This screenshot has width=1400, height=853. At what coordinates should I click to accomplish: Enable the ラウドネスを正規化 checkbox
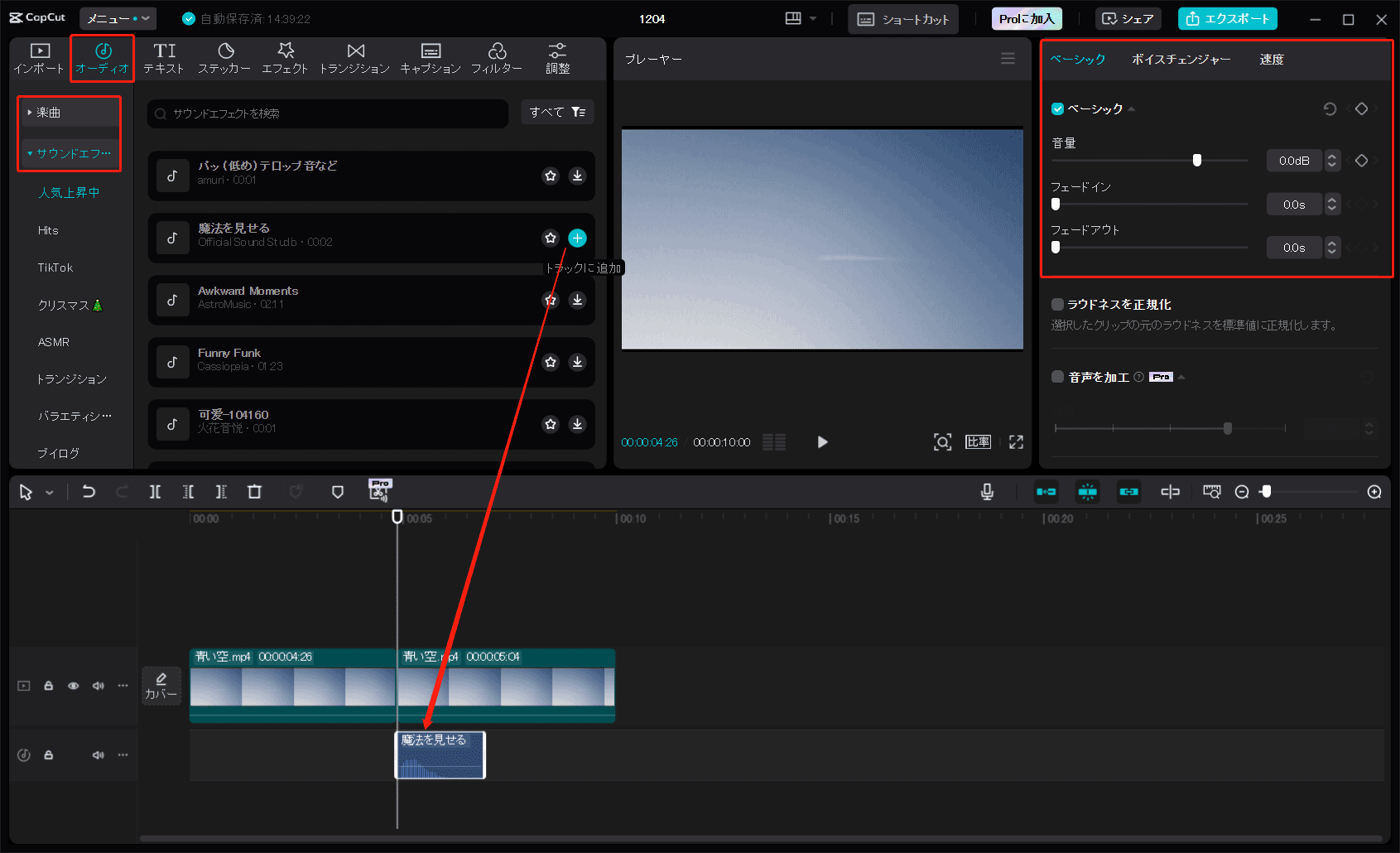1057,304
